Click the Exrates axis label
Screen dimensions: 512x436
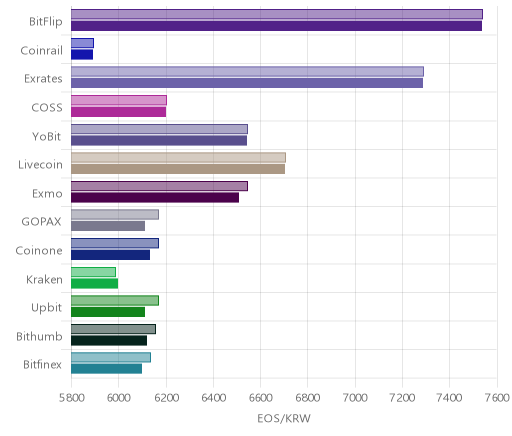pos(43,79)
